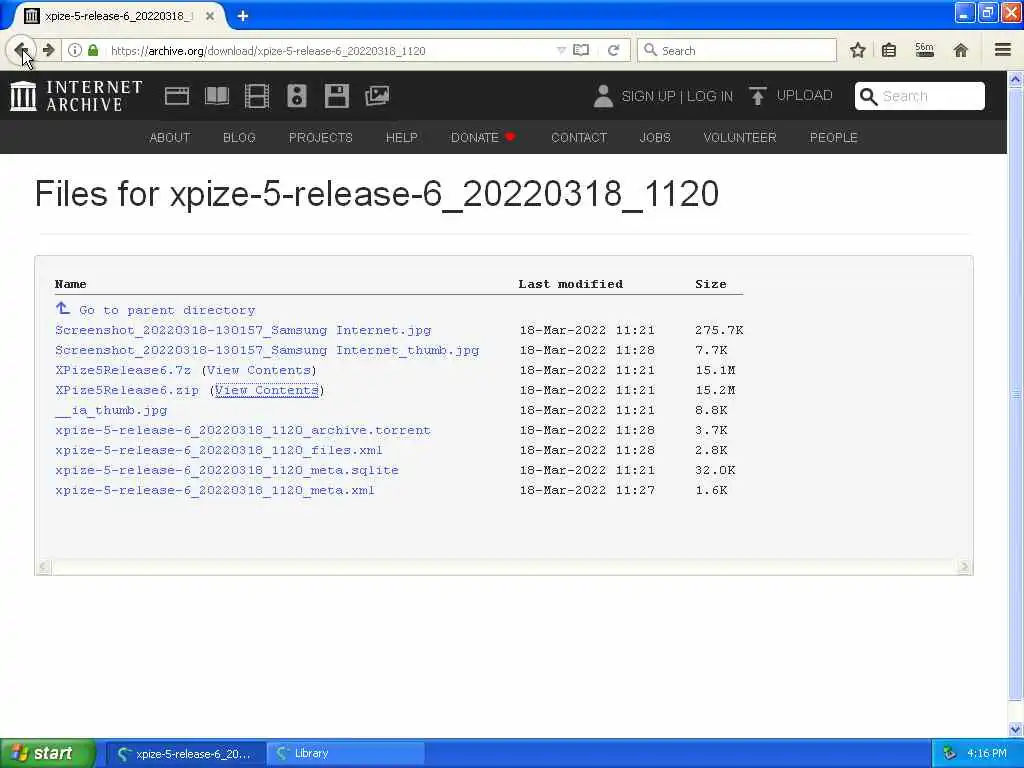Open the URL history dropdown arrow
This screenshot has width=1024, height=768.
(561, 50)
